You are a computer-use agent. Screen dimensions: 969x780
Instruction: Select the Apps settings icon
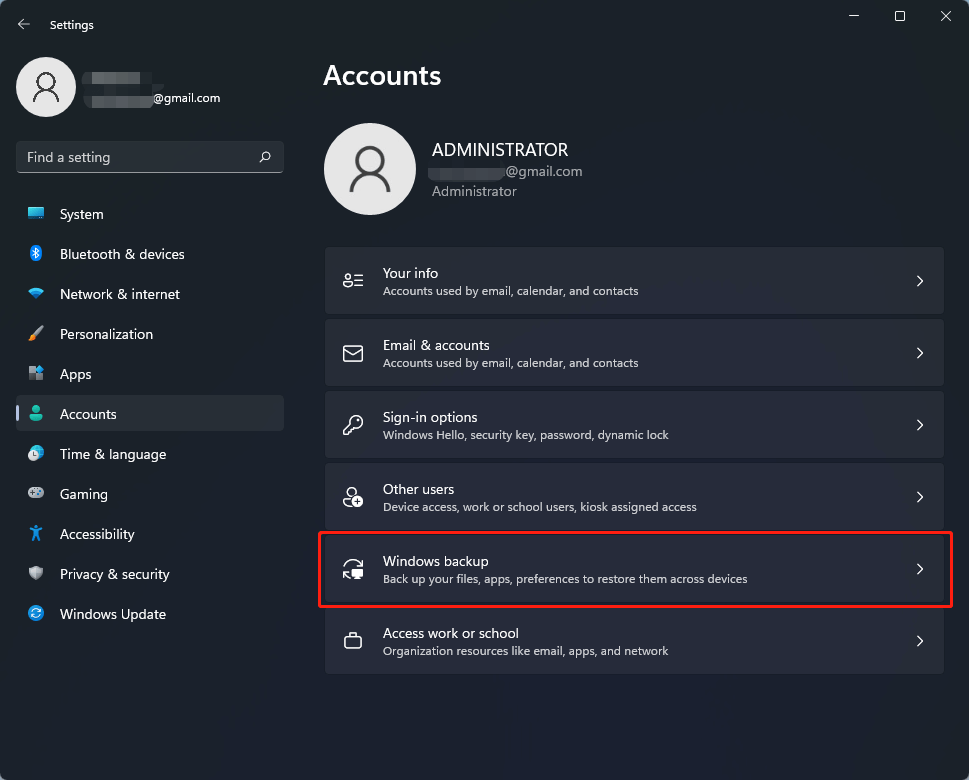[37, 374]
